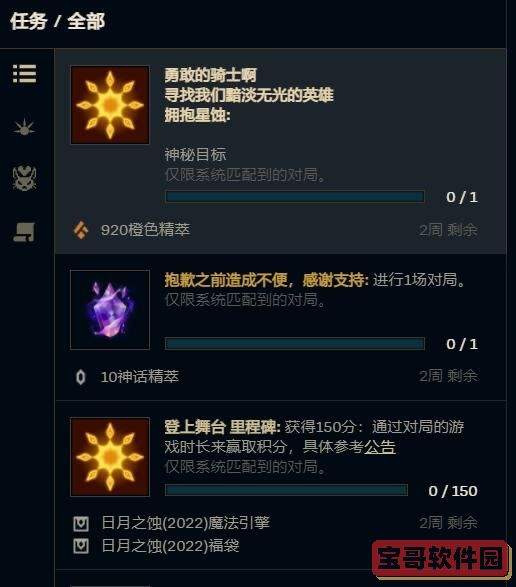Open the horned-mask missions category icon
The height and width of the screenshot is (587, 516).
coord(24,178)
